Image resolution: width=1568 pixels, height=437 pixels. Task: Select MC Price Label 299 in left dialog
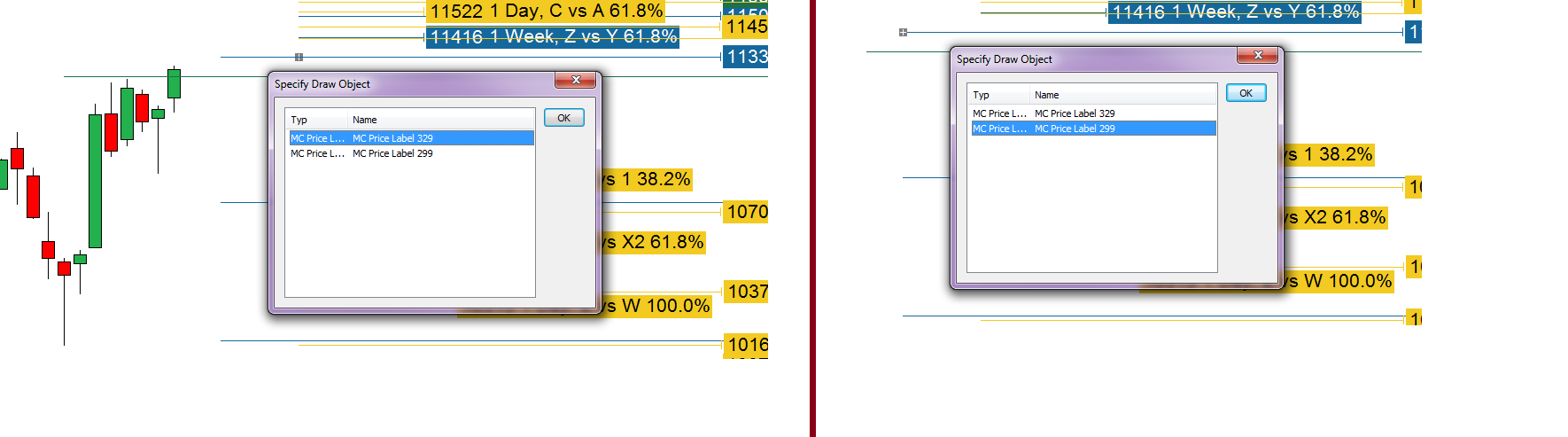tap(392, 153)
